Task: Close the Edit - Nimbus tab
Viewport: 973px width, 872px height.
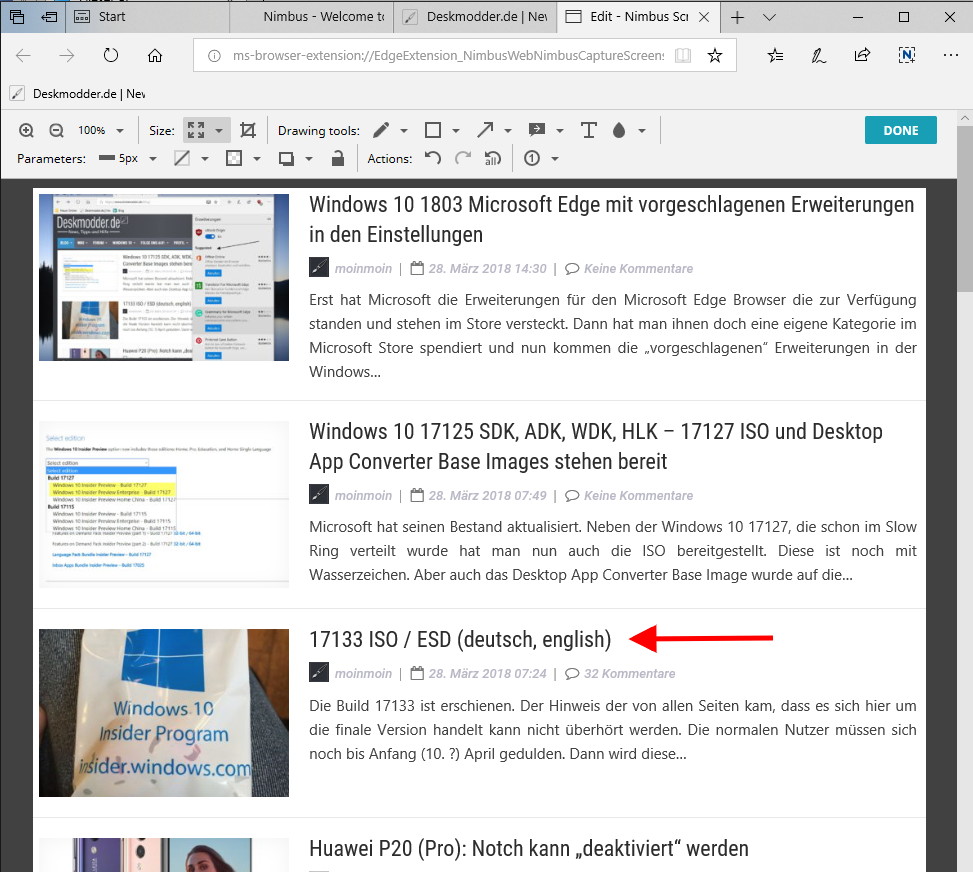Action: click(x=704, y=17)
